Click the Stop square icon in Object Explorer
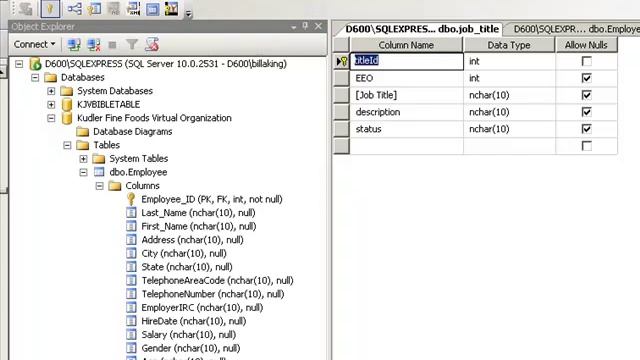640x360 pixels. (113, 45)
